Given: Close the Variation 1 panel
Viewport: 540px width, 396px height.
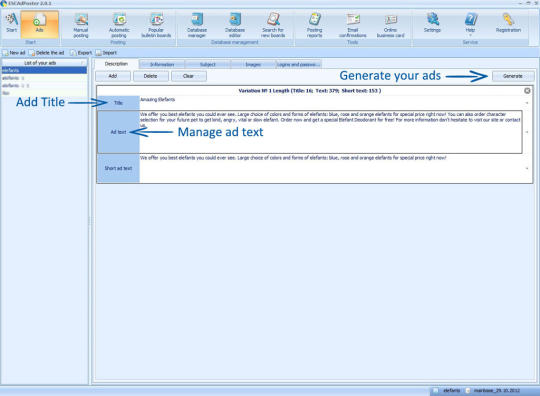Looking at the screenshot, I should tap(527, 91).
